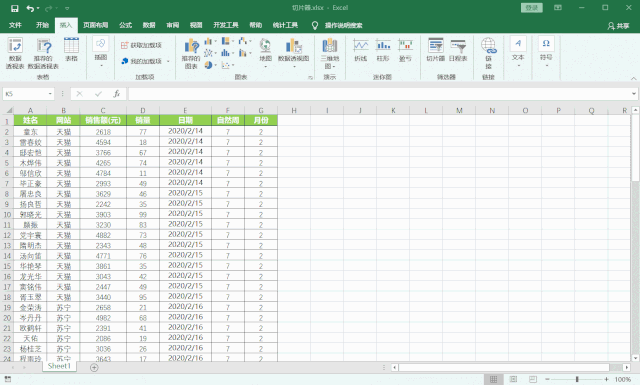The image size is (640, 385).
Task: Click the zoom out minus button
Action: pyautogui.click(x=547, y=379)
